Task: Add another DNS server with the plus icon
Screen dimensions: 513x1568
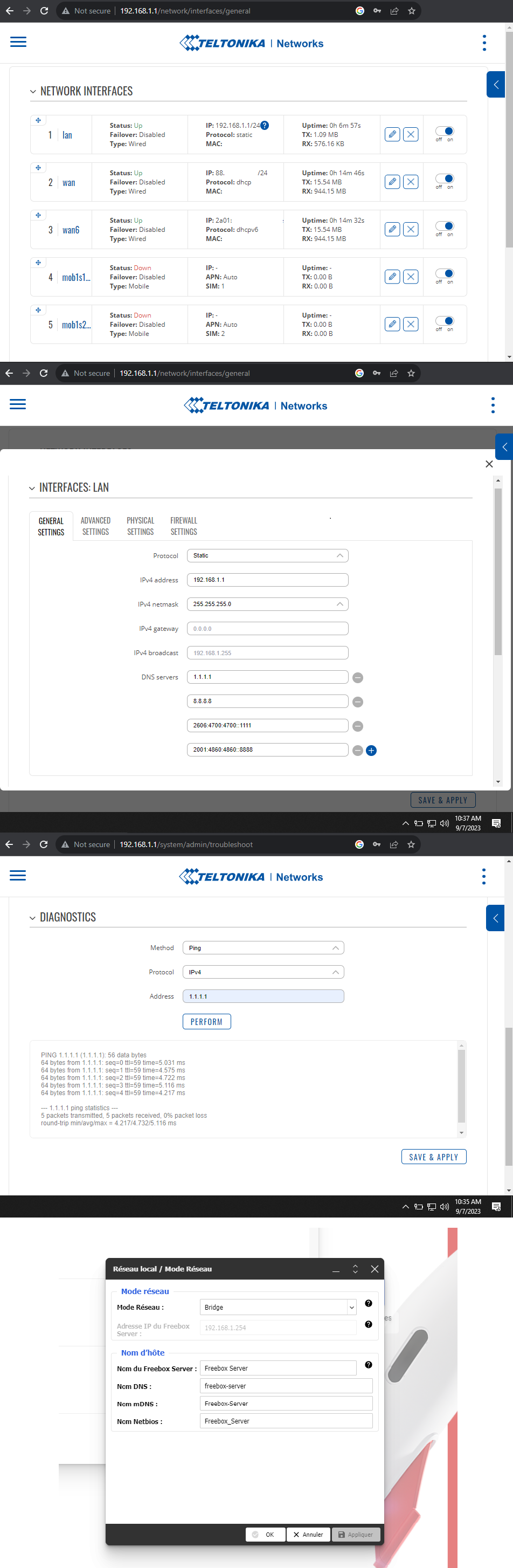Action: point(371,751)
